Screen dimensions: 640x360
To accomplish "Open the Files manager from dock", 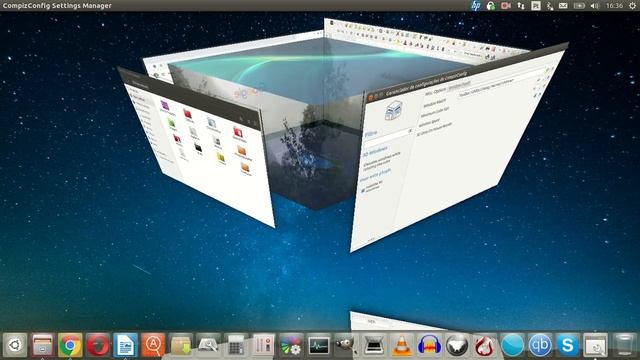I will point(42,345).
